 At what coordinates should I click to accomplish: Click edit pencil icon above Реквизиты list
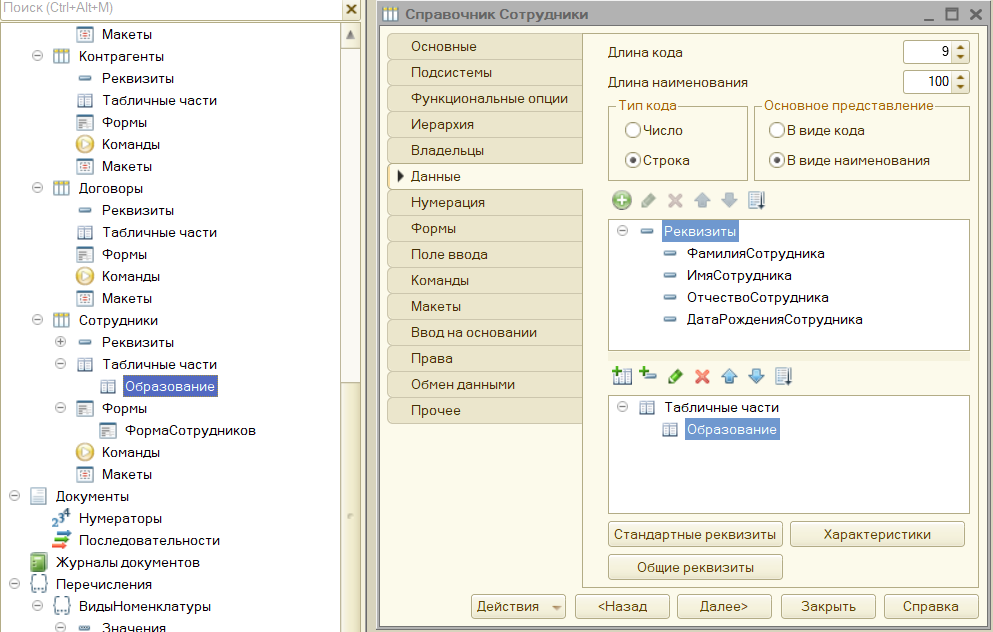pos(648,201)
